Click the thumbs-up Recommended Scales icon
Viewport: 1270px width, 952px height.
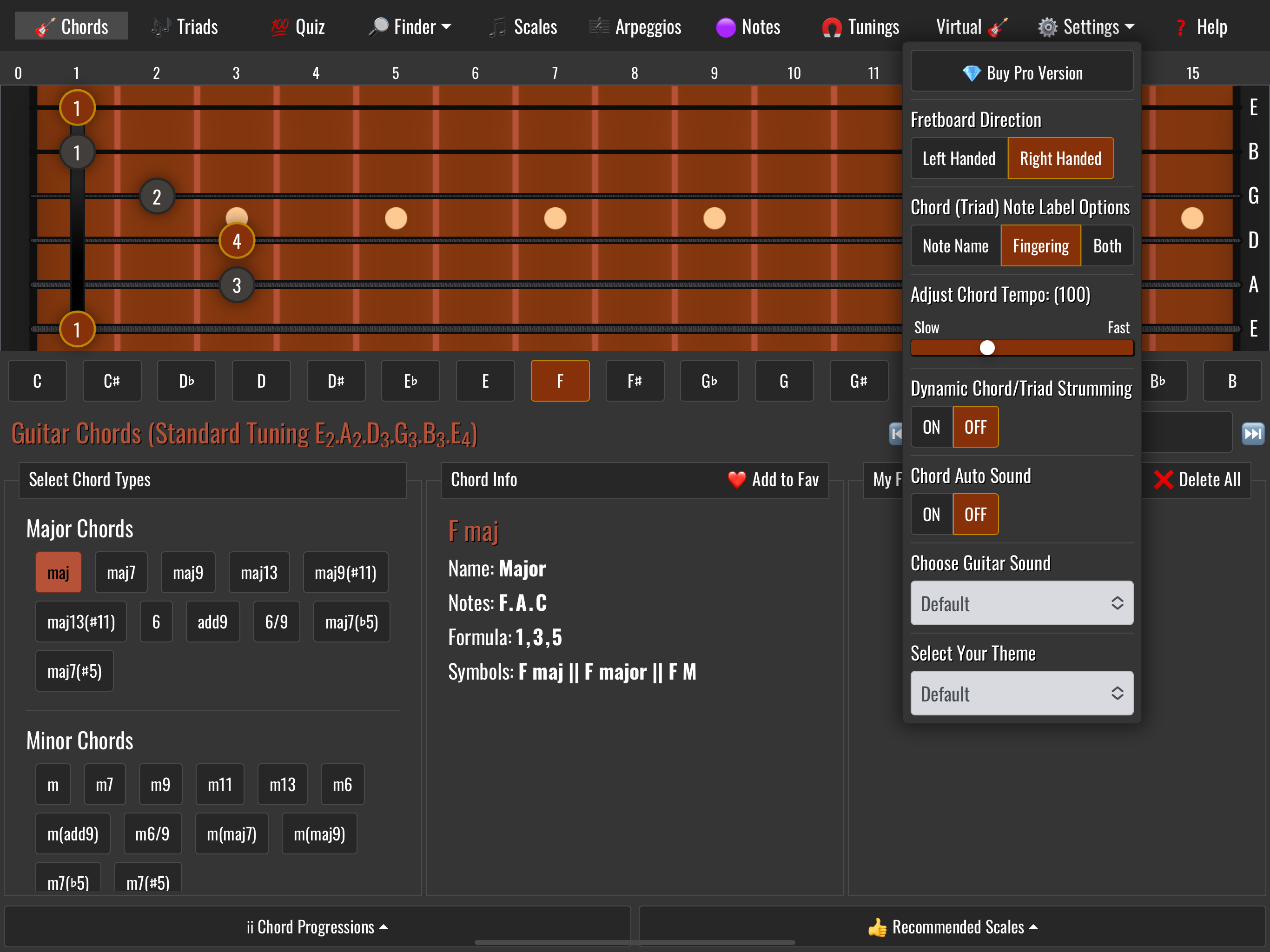(877, 927)
